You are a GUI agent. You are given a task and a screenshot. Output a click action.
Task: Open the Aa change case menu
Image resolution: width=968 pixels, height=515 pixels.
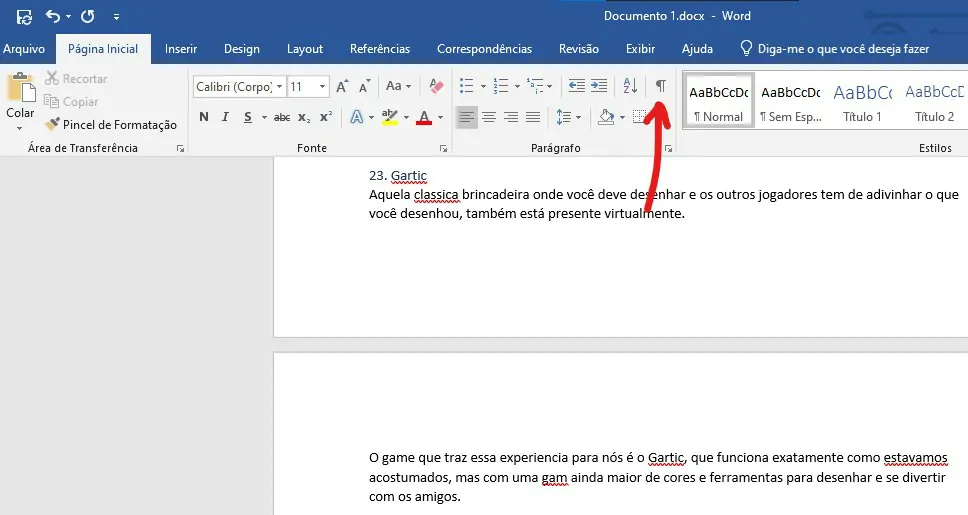398,86
